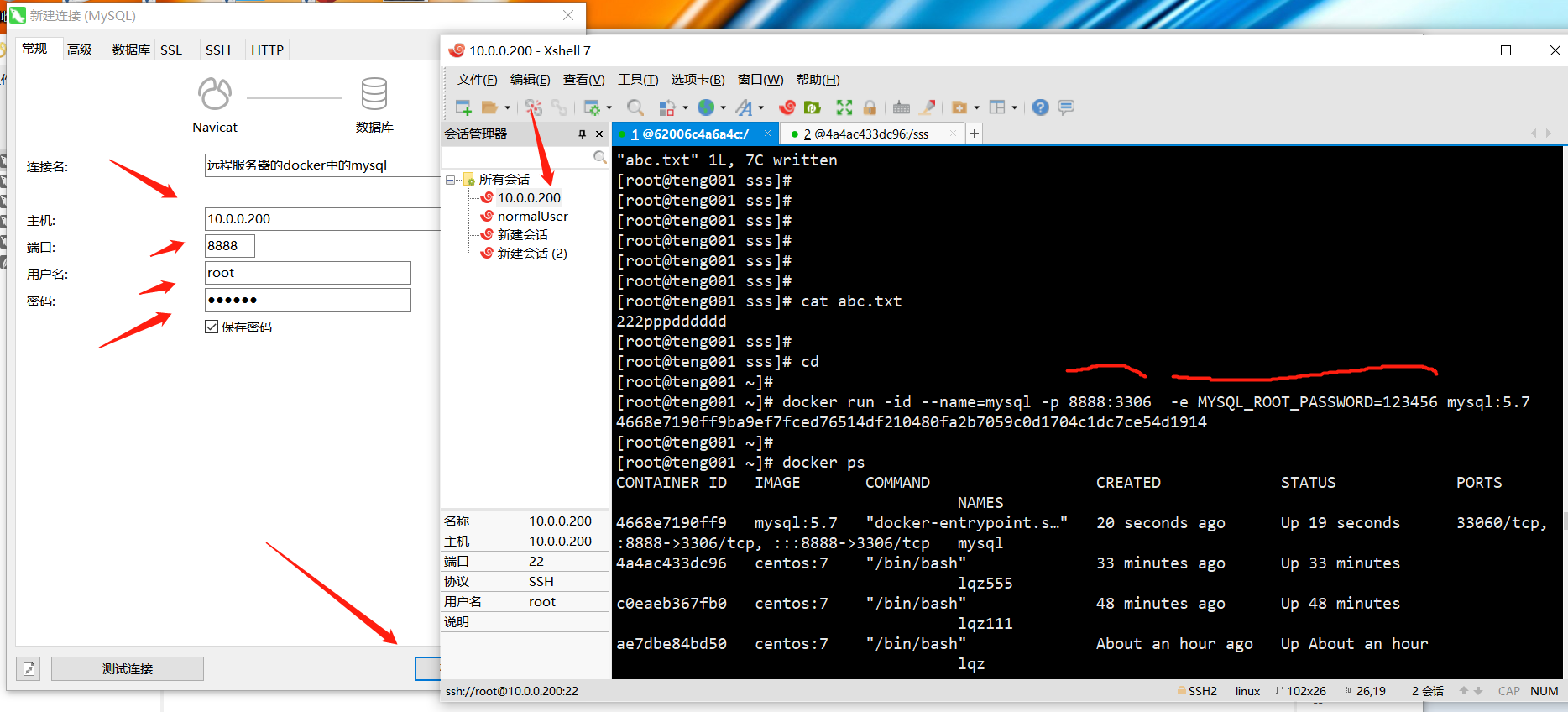This screenshot has height=712, width=1568.
Task: Click the open session folder icon
Action: click(x=489, y=107)
